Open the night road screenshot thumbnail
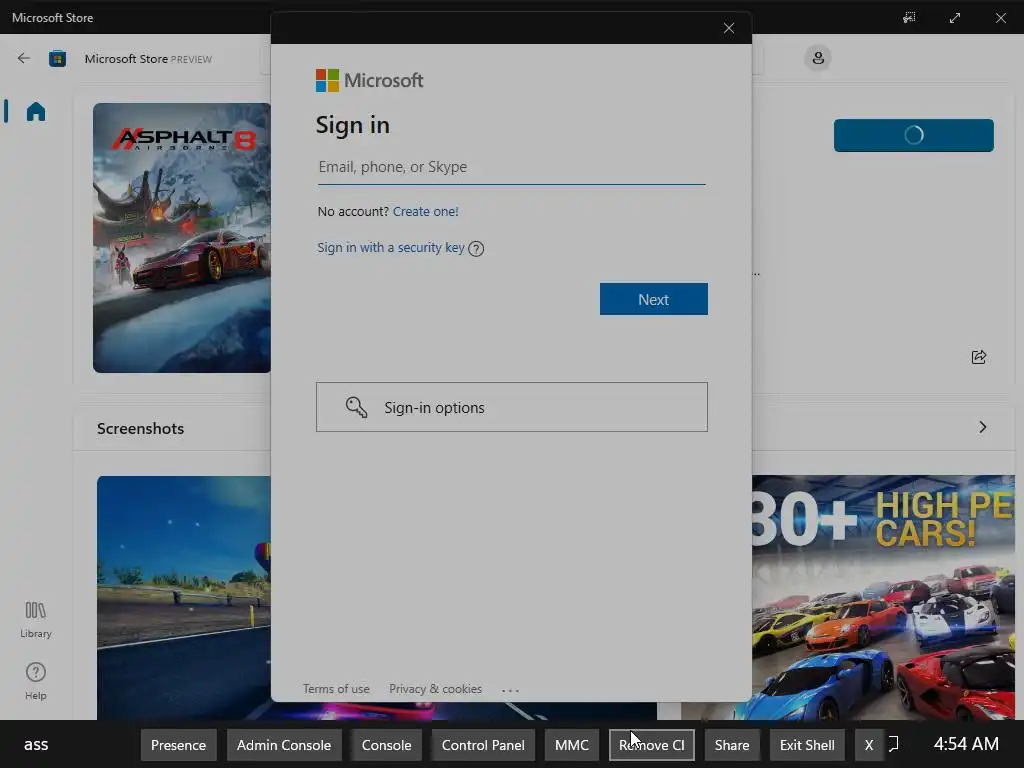This screenshot has width=1024, height=768. point(184,598)
